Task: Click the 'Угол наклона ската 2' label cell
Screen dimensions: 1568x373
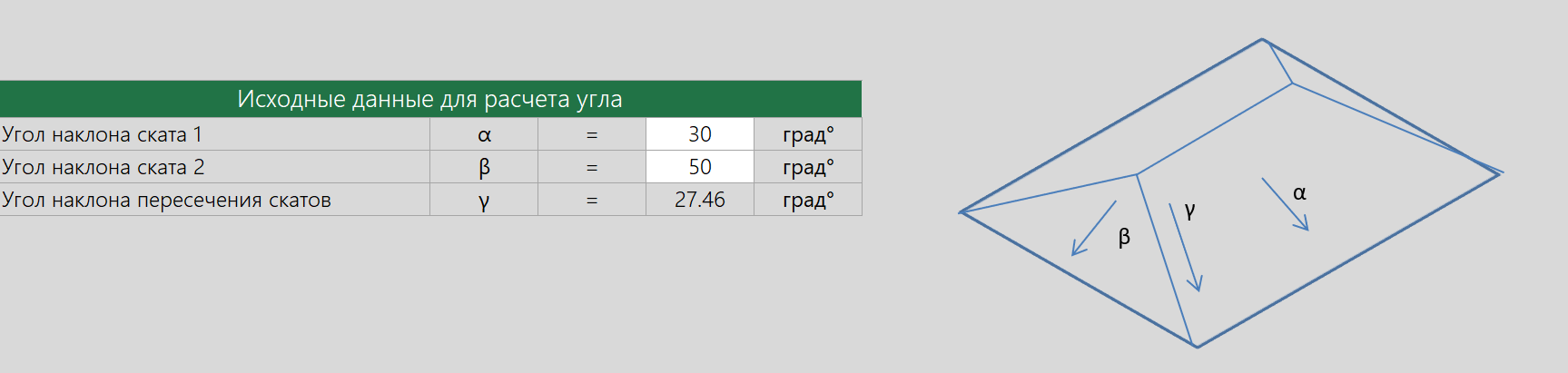Action: [x=214, y=167]
